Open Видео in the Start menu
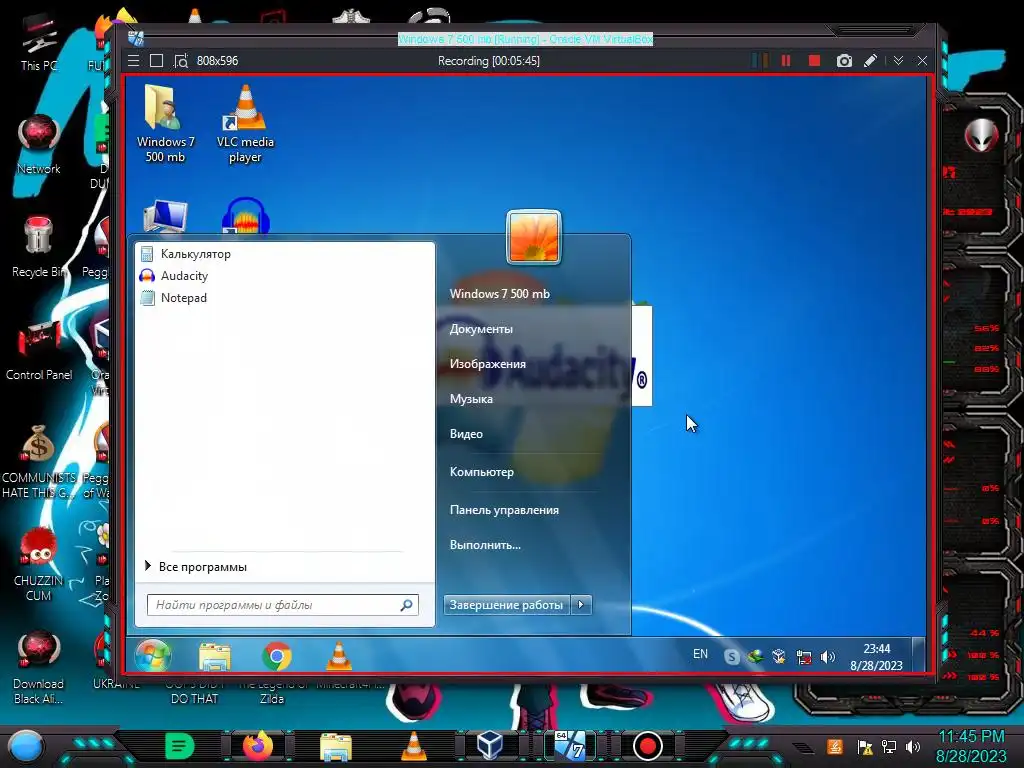The width and height of the screenshot is (1024, 768). (x=466, y=434)
